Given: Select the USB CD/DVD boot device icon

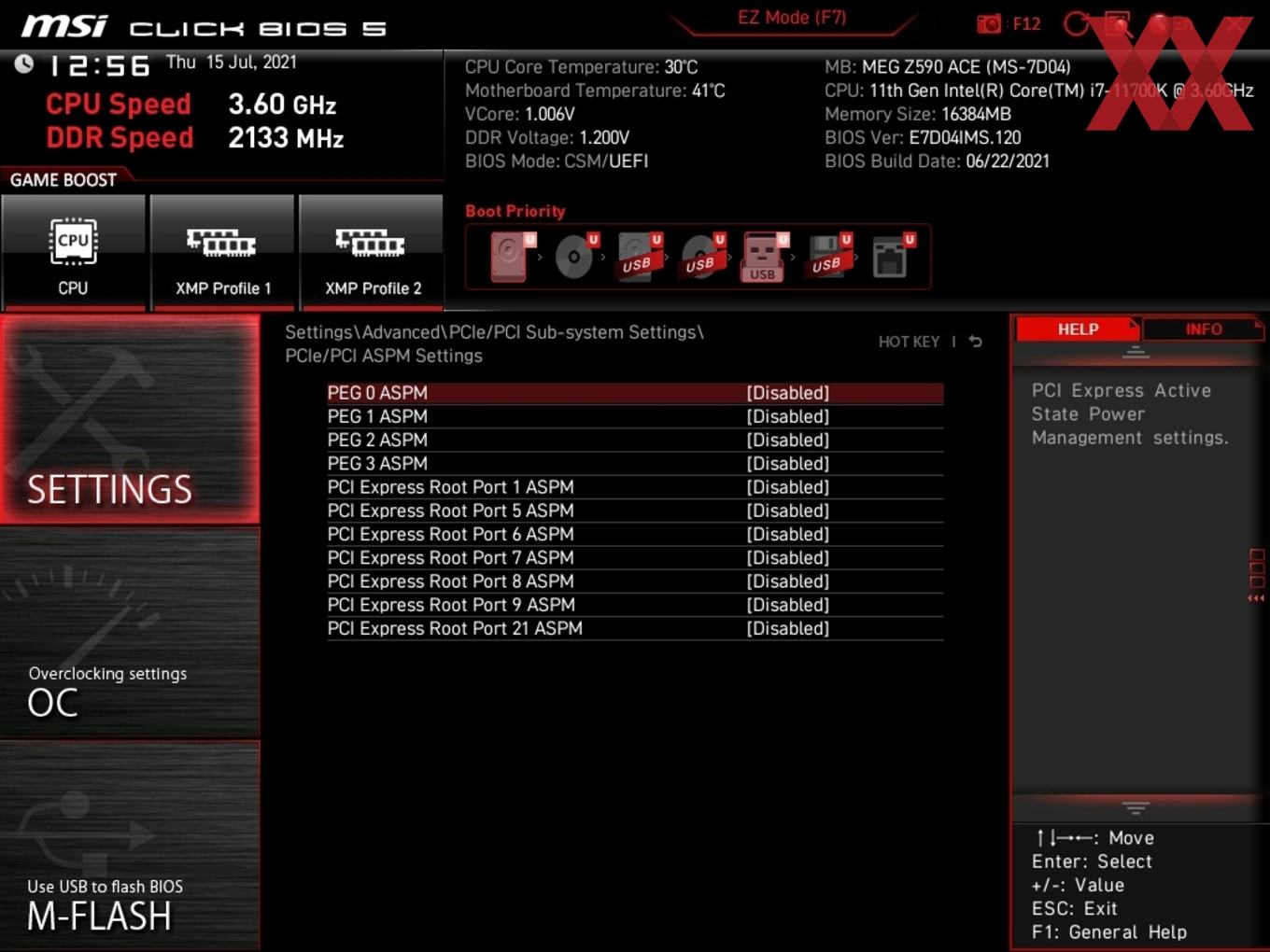Looking at the screenshot, I should click(x=702, y=257).
